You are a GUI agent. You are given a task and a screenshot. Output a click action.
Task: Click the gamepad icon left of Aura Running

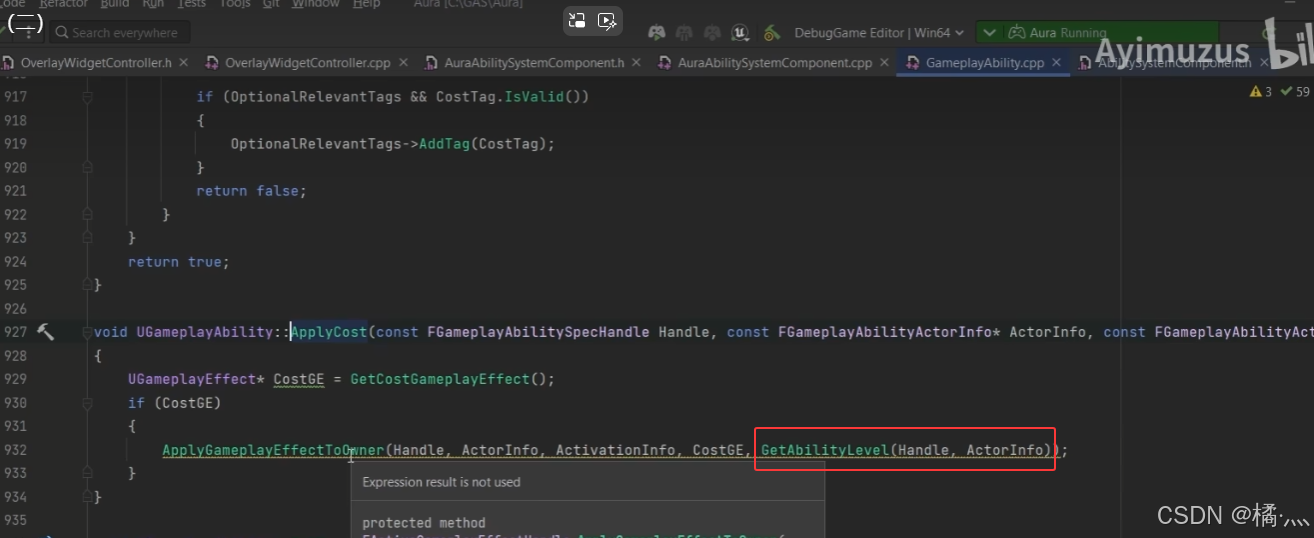click(x=1016, y=33)
